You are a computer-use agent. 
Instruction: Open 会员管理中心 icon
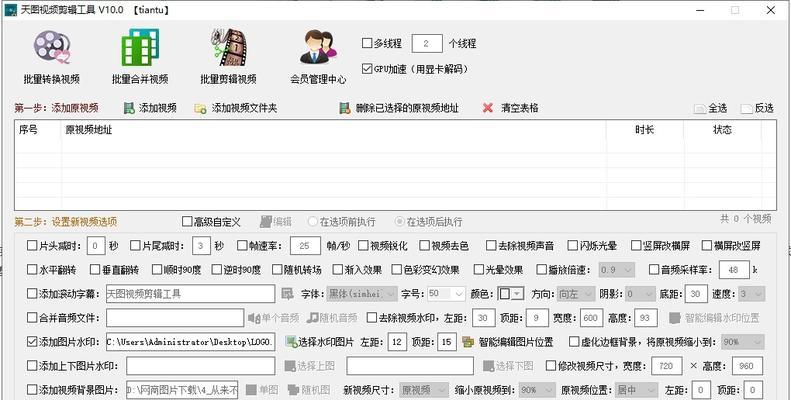coord(318,47)
